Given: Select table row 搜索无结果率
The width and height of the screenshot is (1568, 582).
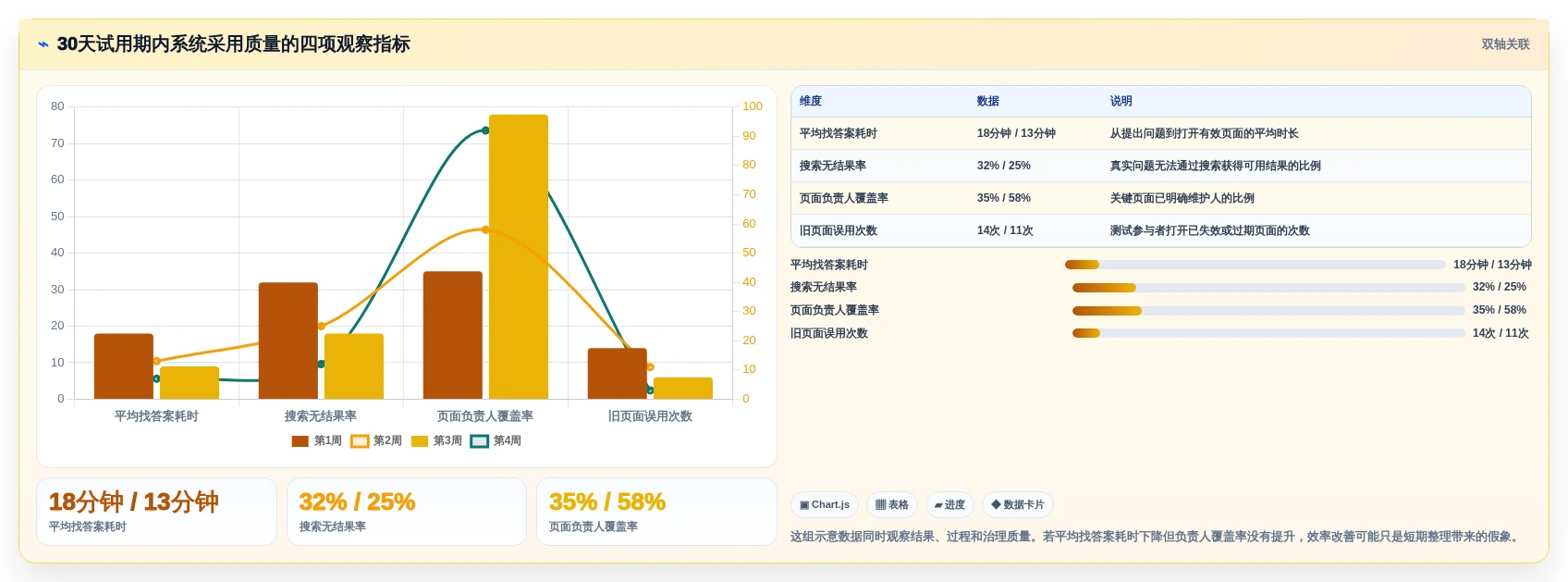Looking at the screenshot, I should coord(1161,166).
